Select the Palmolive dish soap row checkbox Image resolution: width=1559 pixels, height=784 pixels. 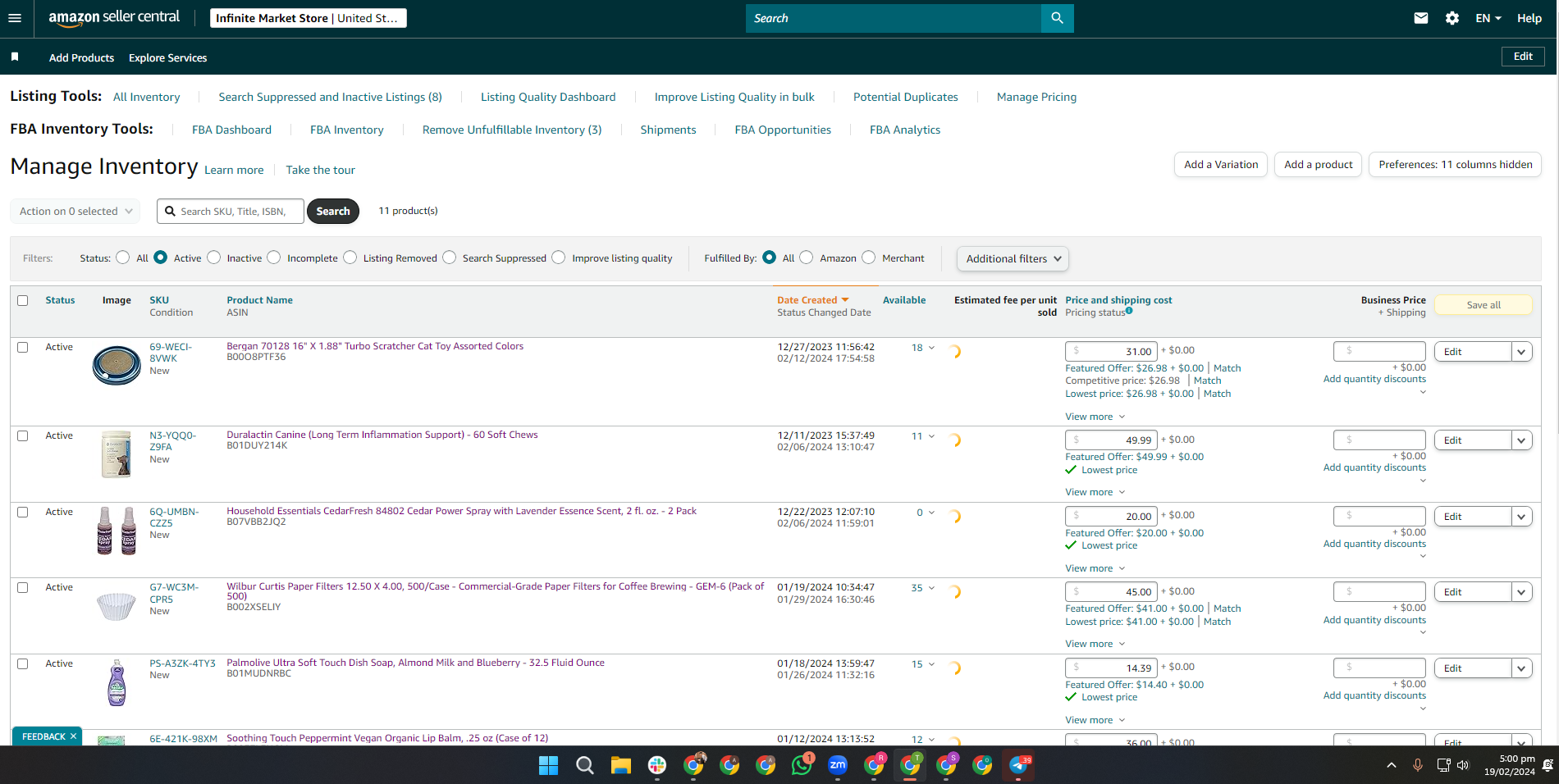pyautogui.click(x=23, y=663)
